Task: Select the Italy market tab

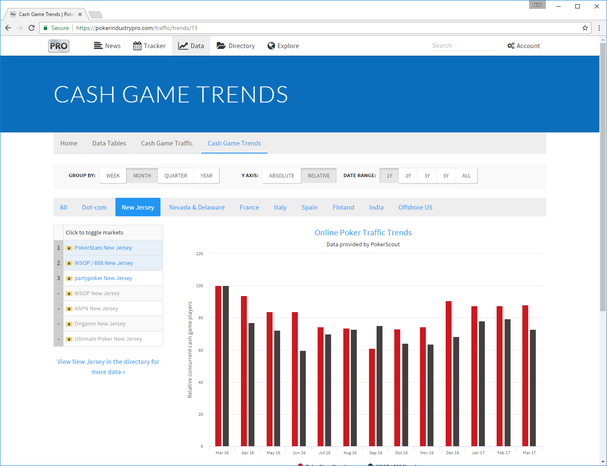Action: click(280, 207)
